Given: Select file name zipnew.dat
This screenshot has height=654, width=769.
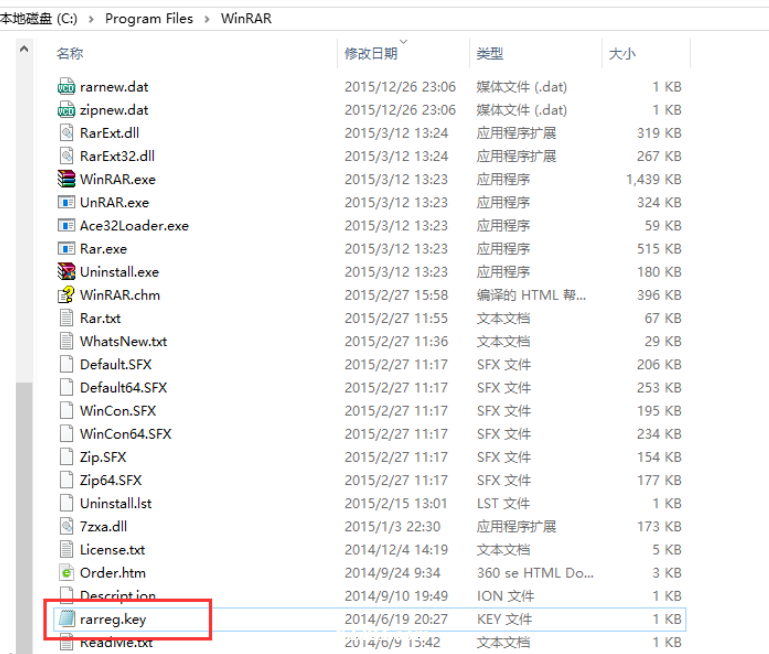Looking at the screenshot, I should (114, 110).
